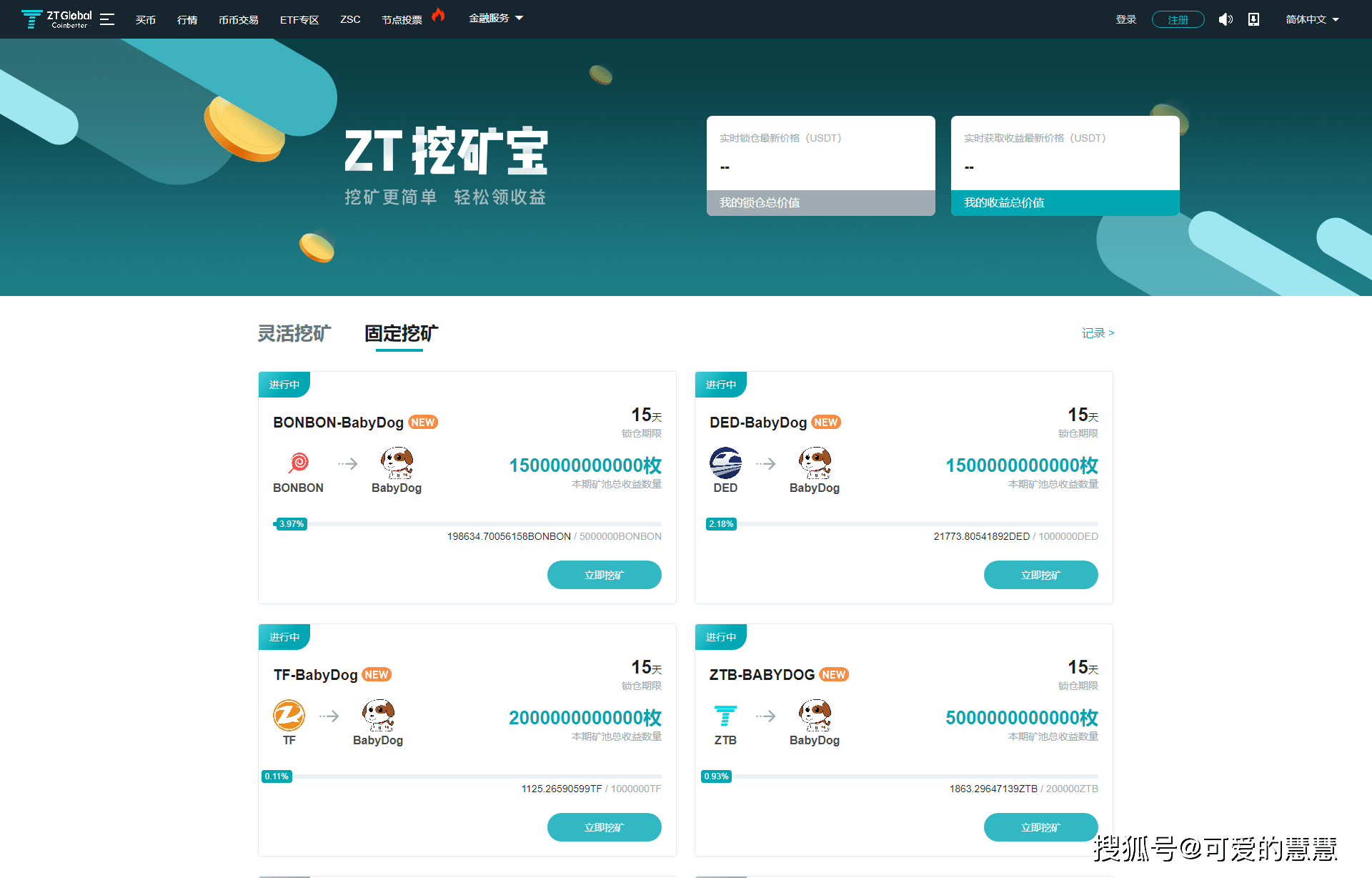Open the 金融服务 dropdown

click(496, 18)
